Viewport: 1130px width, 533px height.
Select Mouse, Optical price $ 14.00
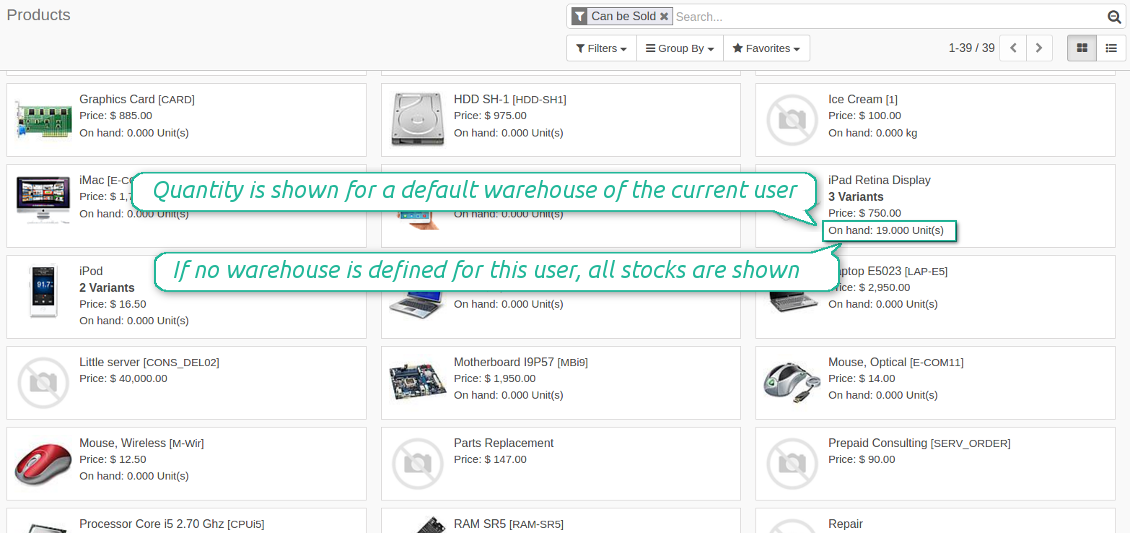[862, 378]
